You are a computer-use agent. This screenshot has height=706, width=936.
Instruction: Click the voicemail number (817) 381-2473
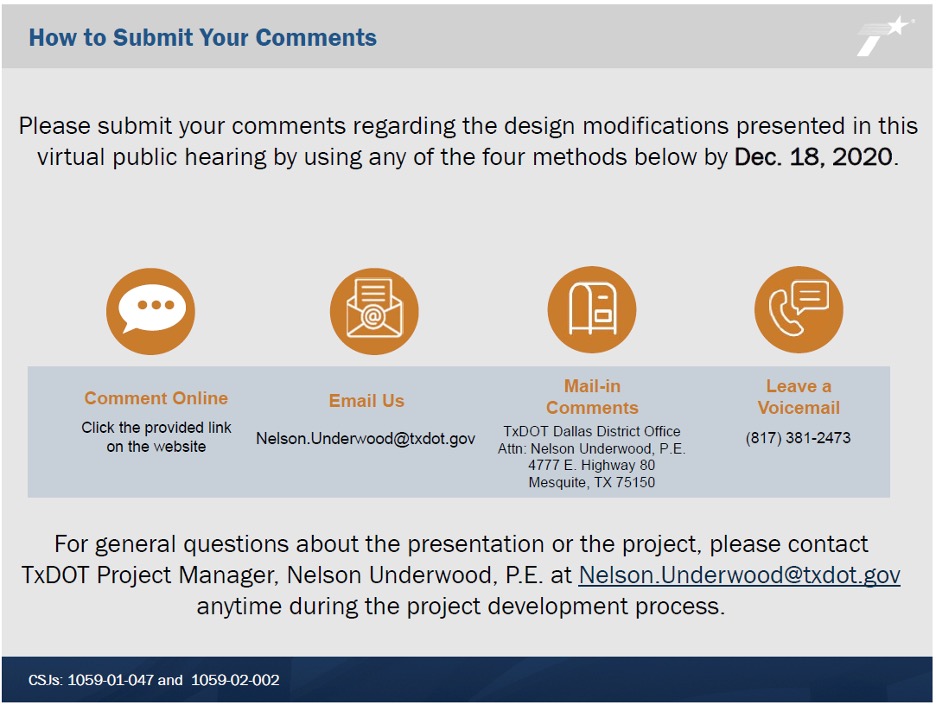pos(798,438)
